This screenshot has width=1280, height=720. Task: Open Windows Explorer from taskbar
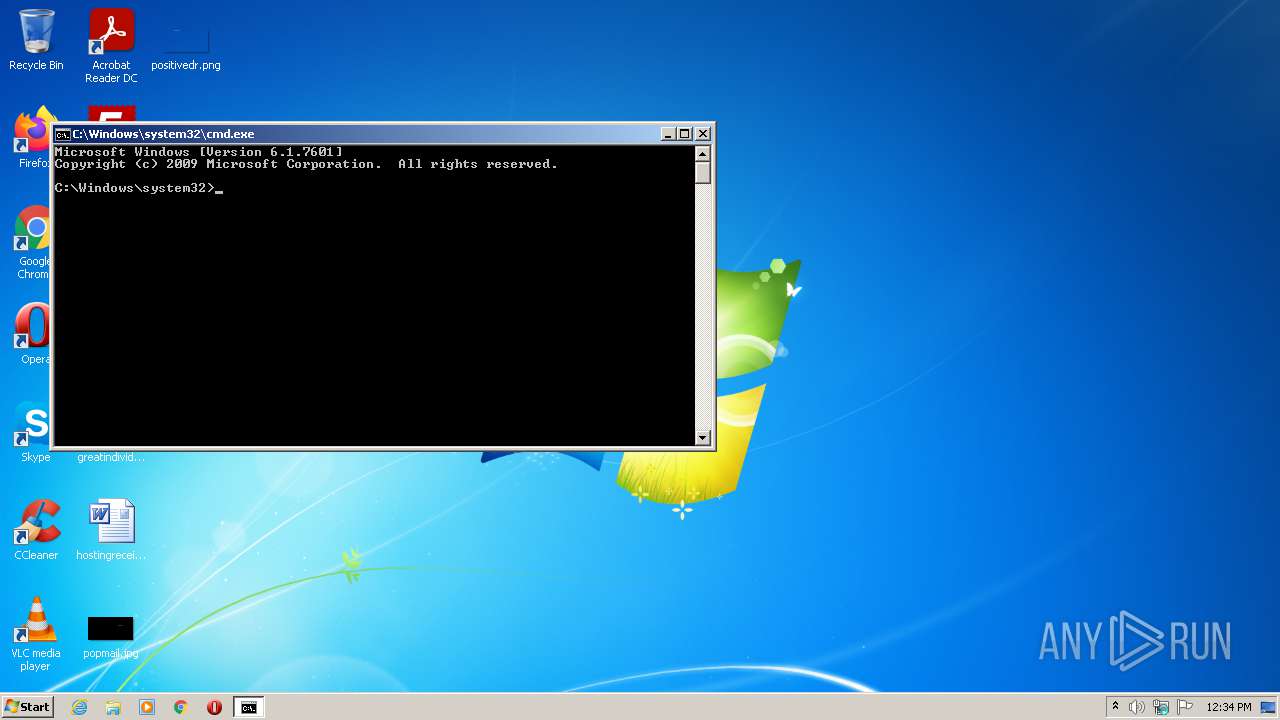113,707
